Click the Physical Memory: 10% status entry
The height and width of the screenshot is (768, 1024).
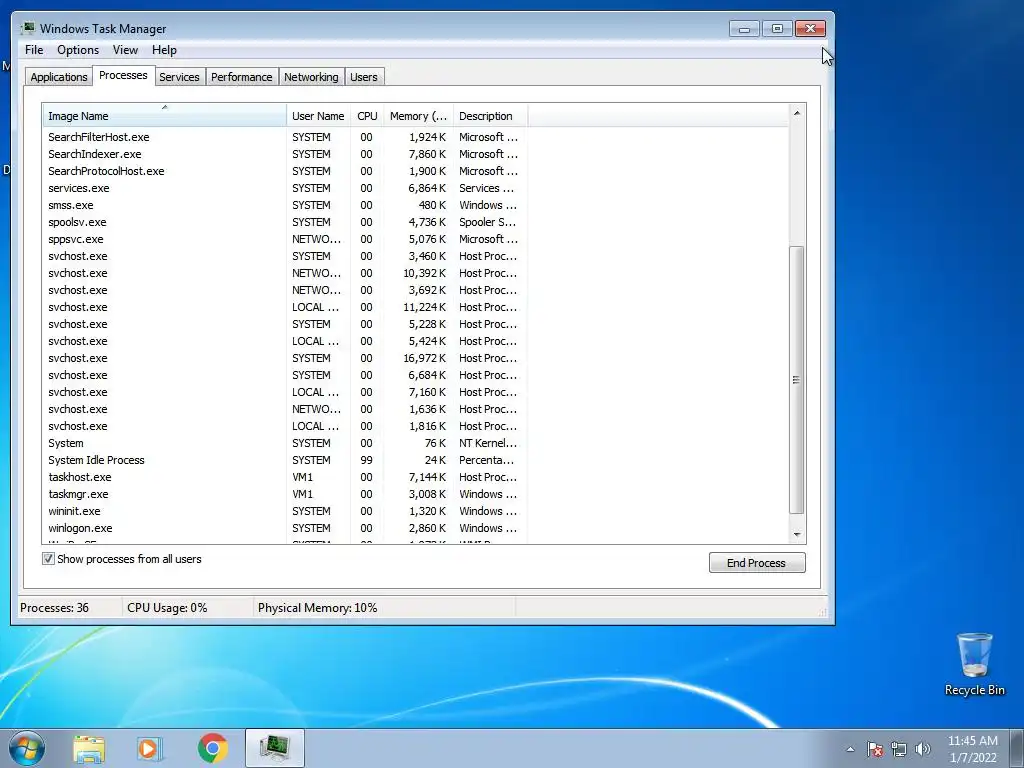[317, 607]
